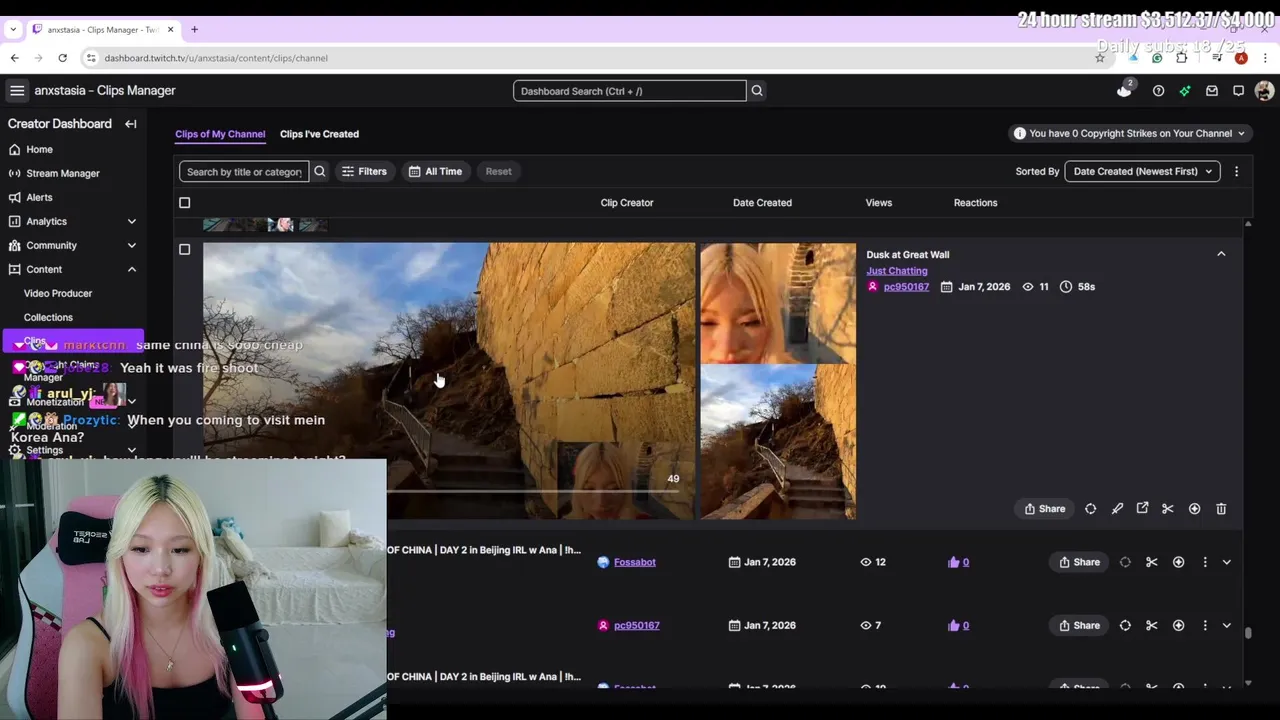Expand the Community sidebar section
The image size is (1280, 720).
[131, 245]
